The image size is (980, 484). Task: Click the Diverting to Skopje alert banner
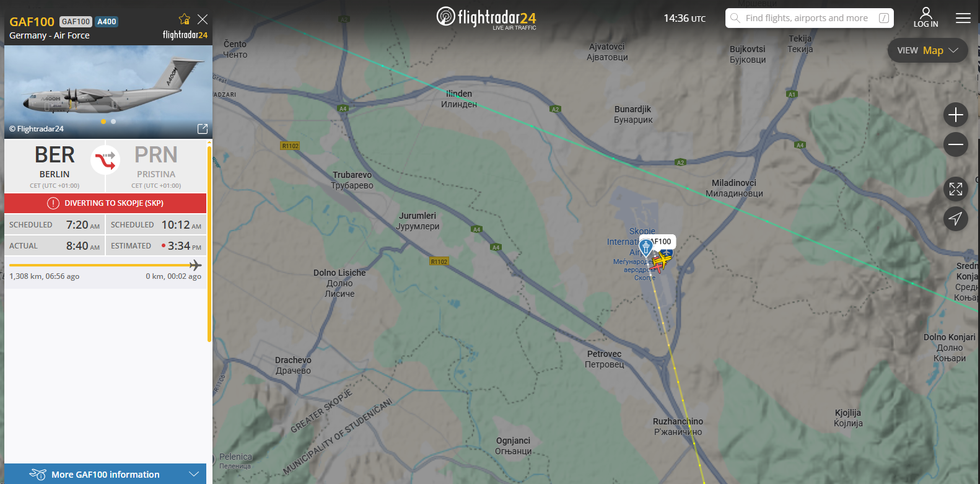coord(105,203)
